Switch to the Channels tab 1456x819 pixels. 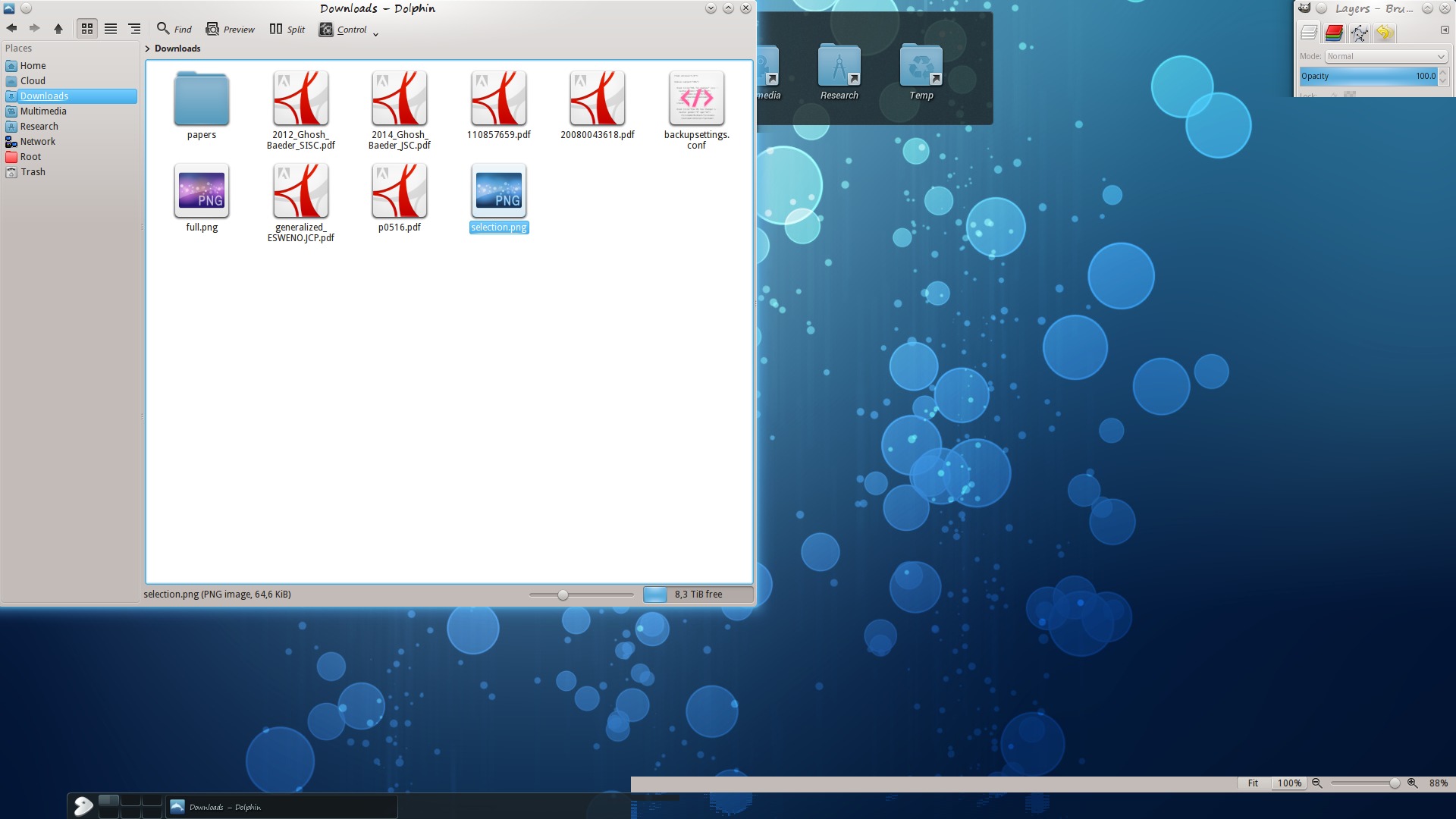1334,33
